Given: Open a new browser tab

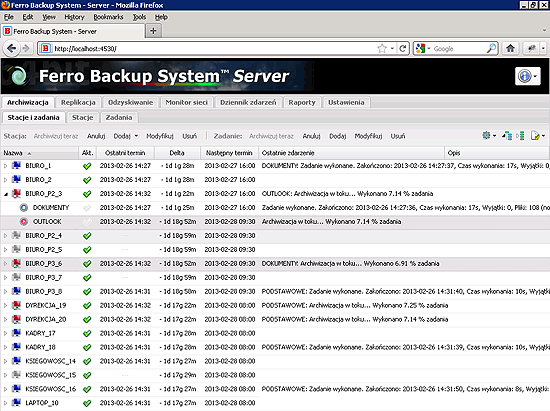Looking at the screenshot, I should pyautogui.click(x=153, y=31).
